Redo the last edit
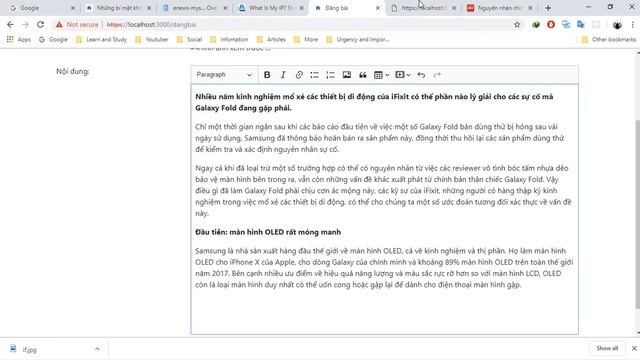The image size is (640, 360). click(x=437, y=75)
